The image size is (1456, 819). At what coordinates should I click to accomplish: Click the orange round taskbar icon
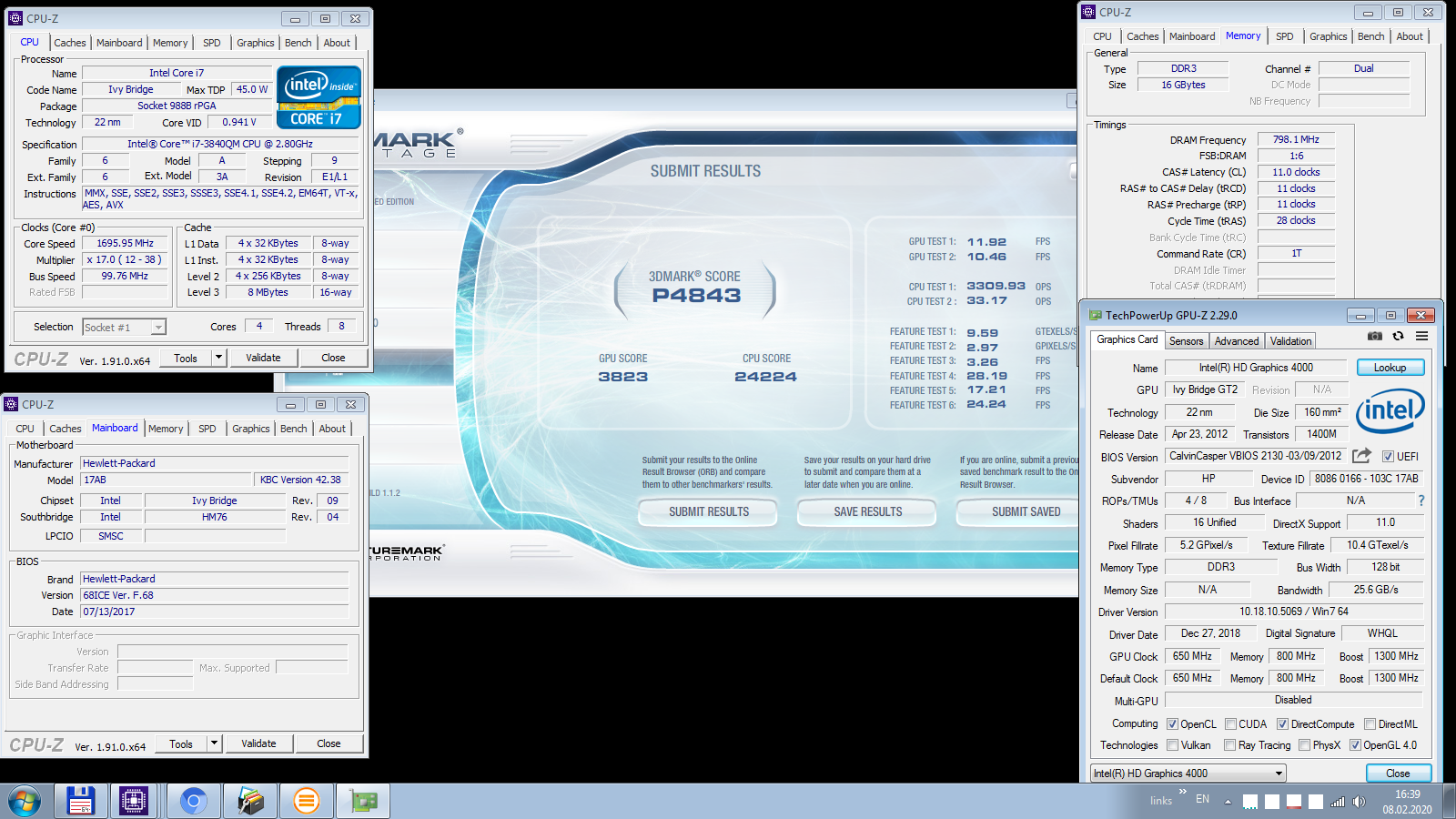(307, 801)
